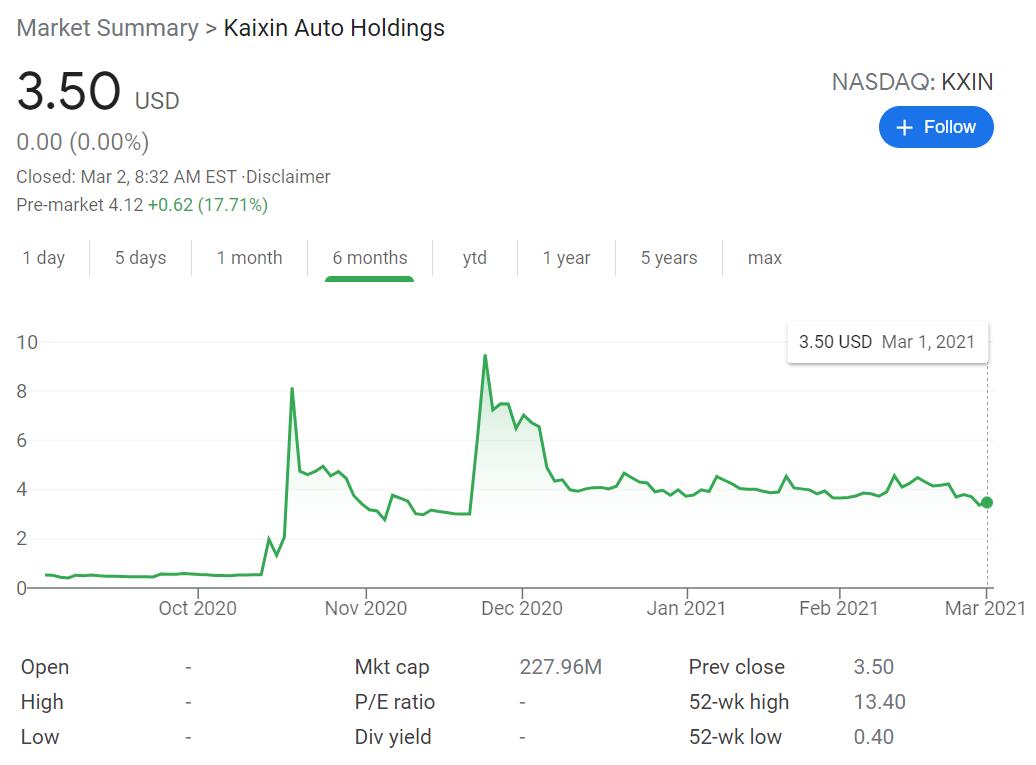The height and width of the screenshot is (765, 1036).
Task: Click the green end-point dot on chart
Action: click(987, 502)
